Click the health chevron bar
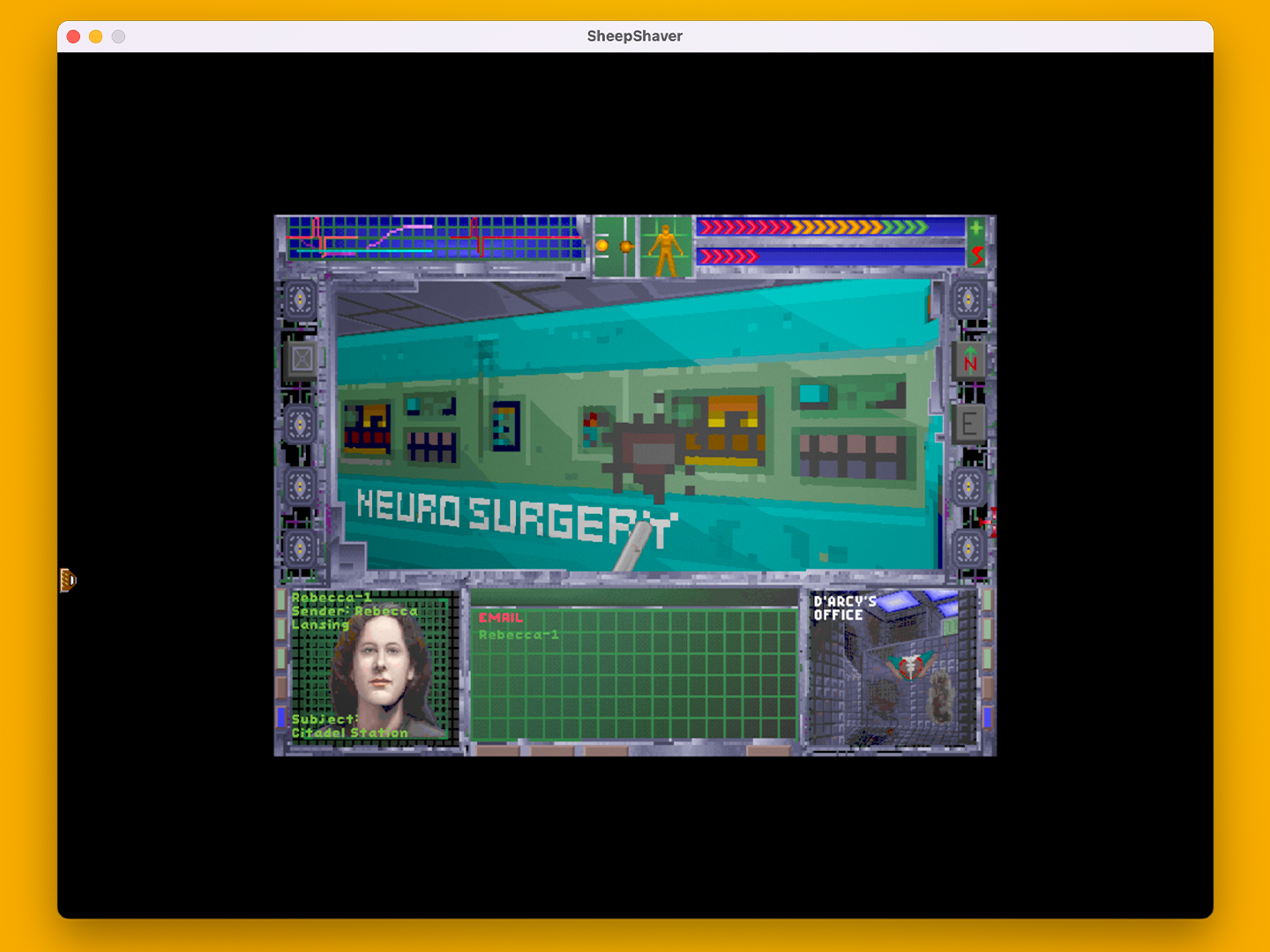The image size is (1270, 952). [x=830, y=227]
